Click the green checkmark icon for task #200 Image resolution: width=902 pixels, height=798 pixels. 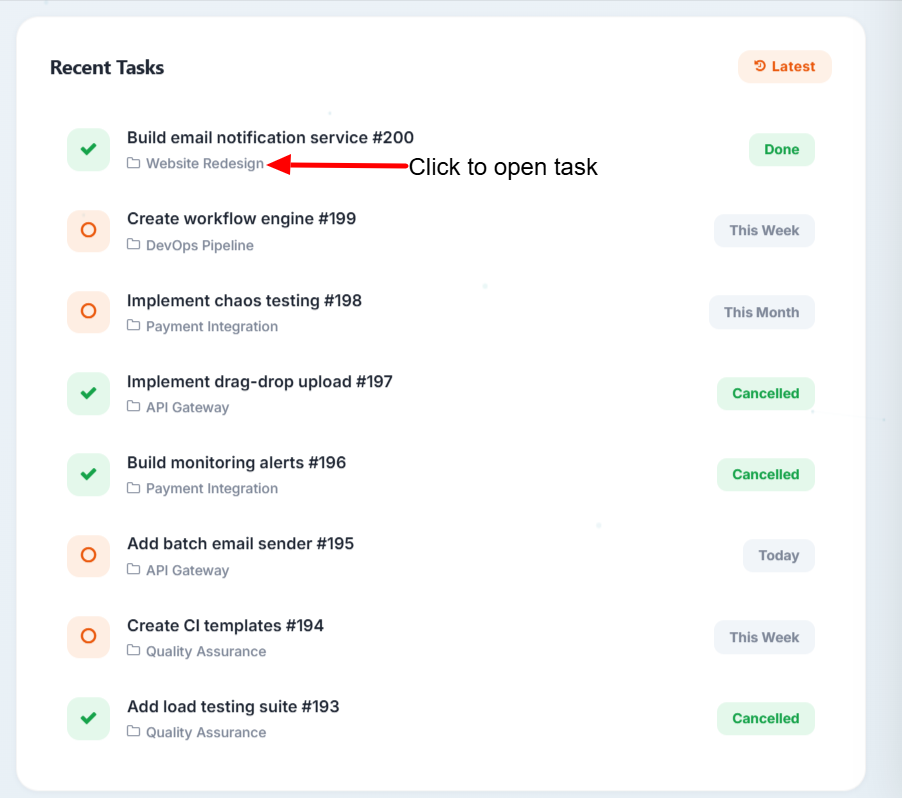tap(88, 149)
